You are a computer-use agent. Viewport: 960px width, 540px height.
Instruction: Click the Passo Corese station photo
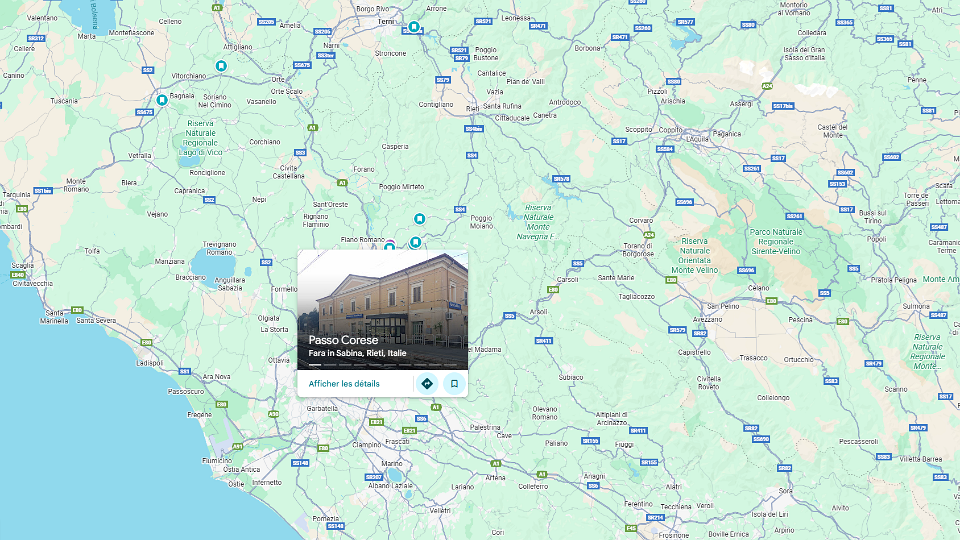pos(383,310)
